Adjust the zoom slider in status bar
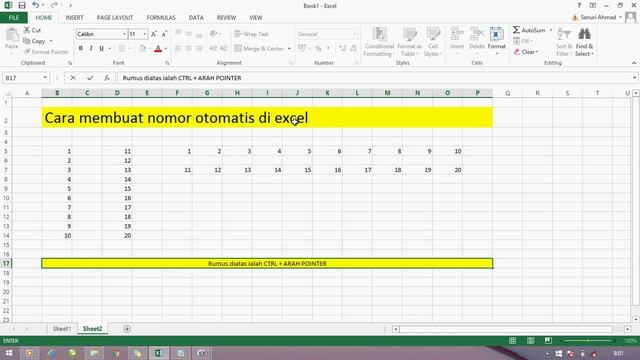Viewport: 640px width, 360px height. (x=588, y=340)
